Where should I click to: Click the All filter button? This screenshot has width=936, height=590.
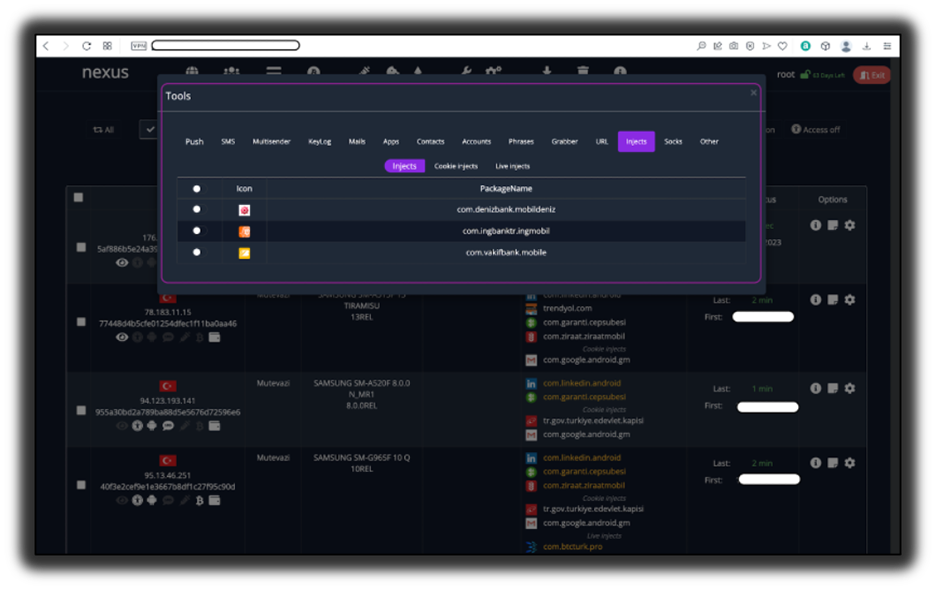point(103,130)
